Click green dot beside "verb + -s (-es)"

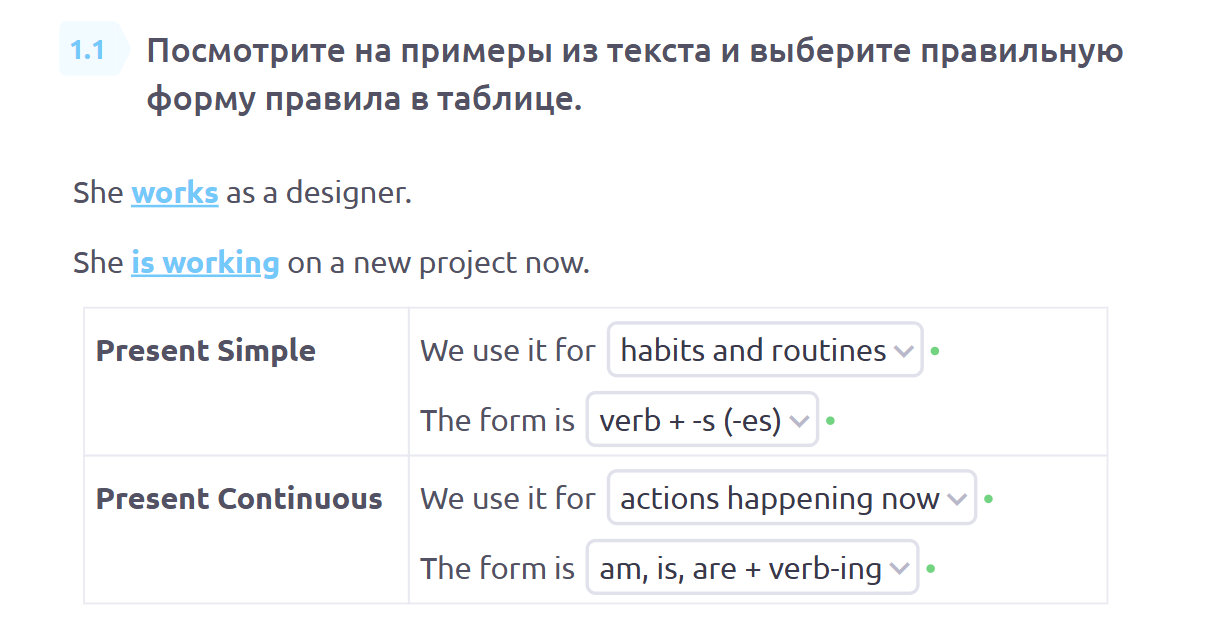point(831,421)
